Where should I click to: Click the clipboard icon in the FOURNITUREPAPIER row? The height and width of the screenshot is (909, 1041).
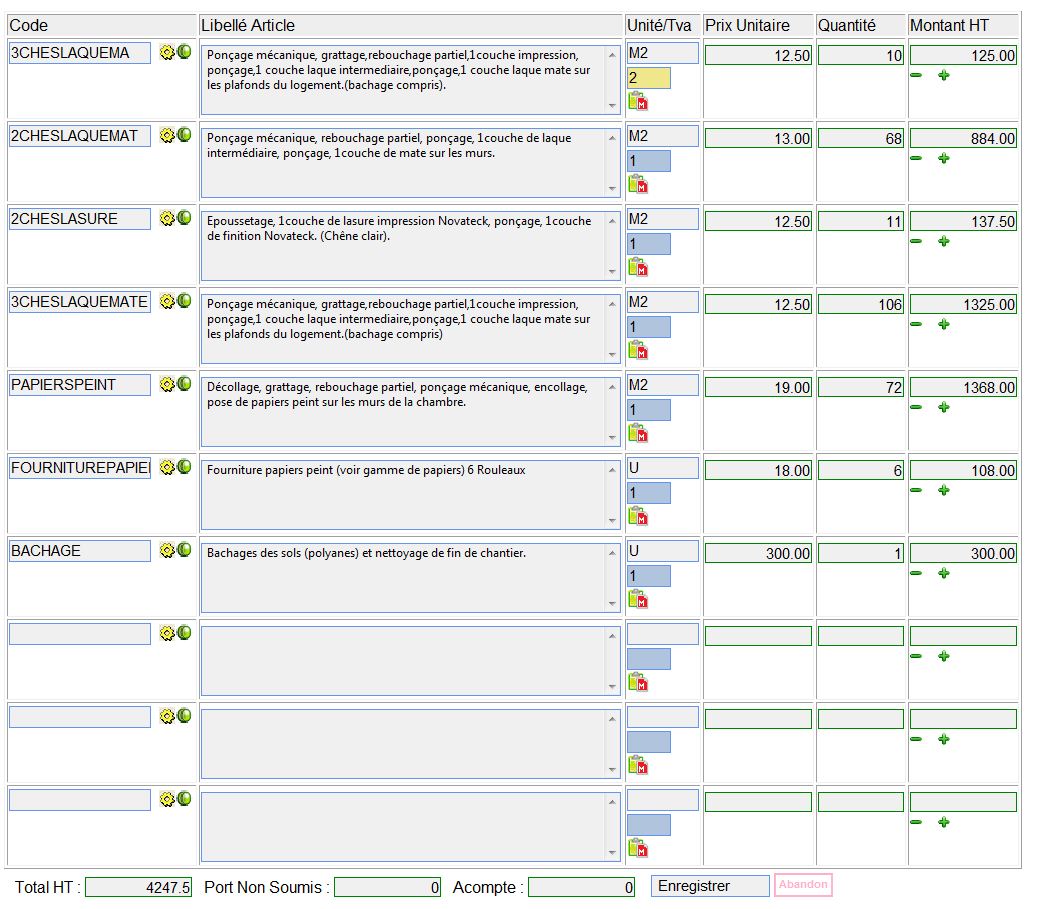(637, 516)
